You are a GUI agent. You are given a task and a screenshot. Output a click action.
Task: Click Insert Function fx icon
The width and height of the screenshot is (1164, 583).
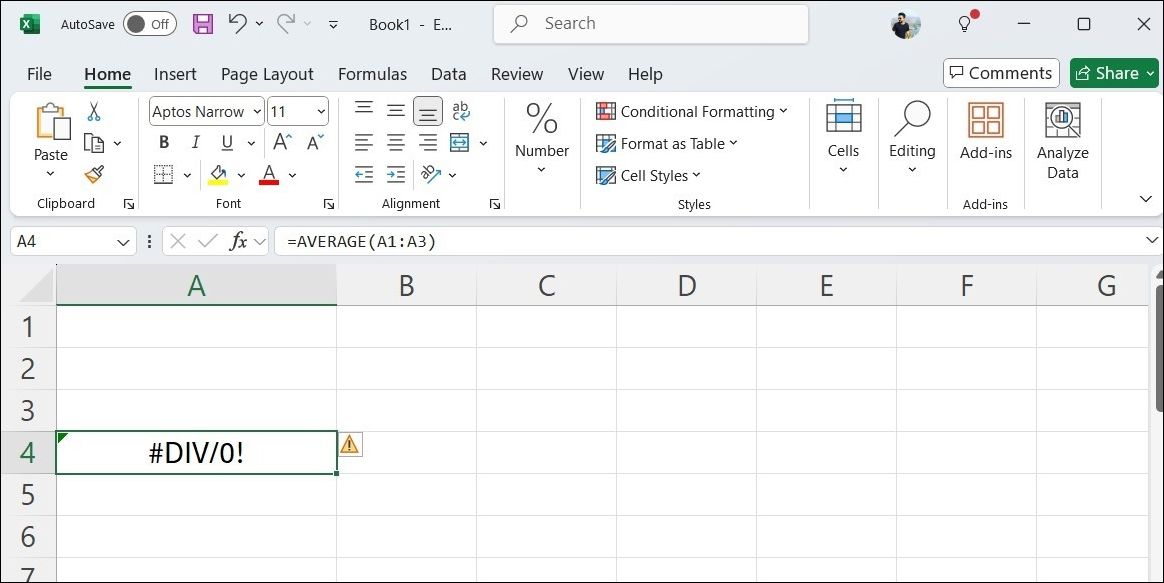tap(239, 241)
